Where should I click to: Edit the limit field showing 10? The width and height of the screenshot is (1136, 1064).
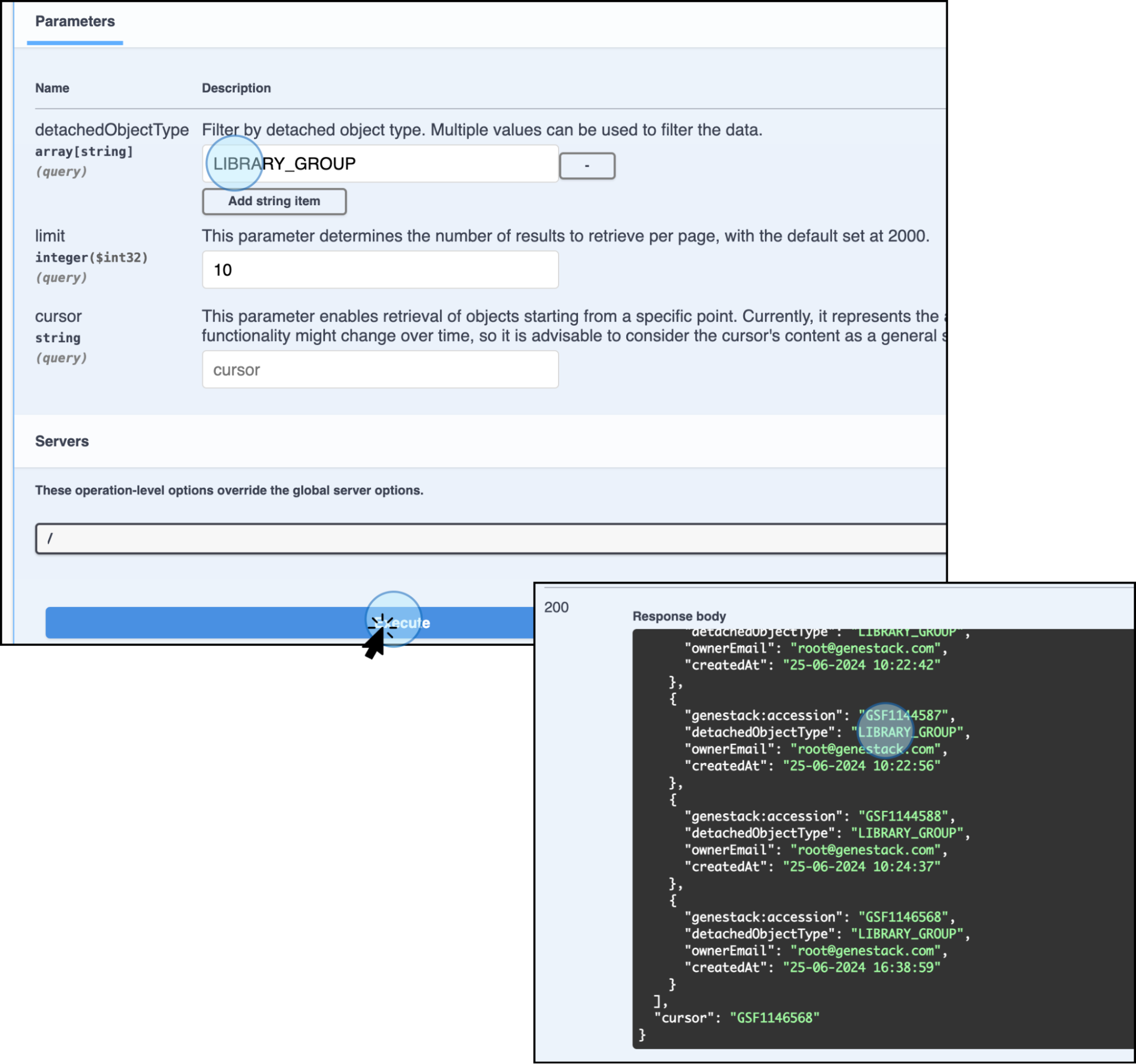click(380, 270)
